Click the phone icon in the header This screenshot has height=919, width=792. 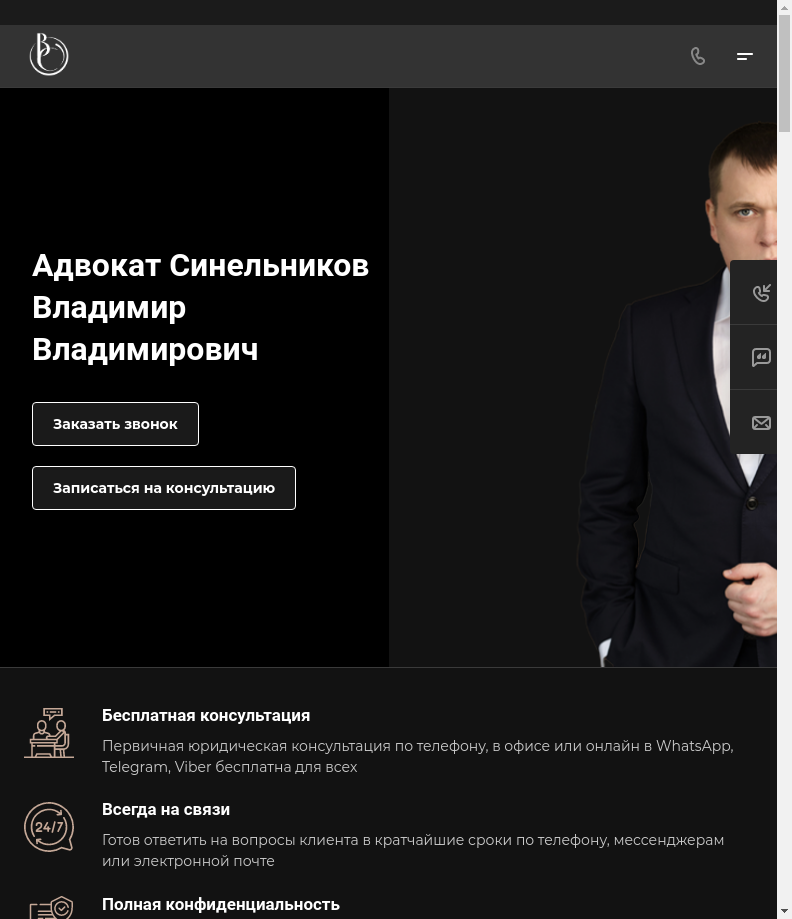point(698,56)
